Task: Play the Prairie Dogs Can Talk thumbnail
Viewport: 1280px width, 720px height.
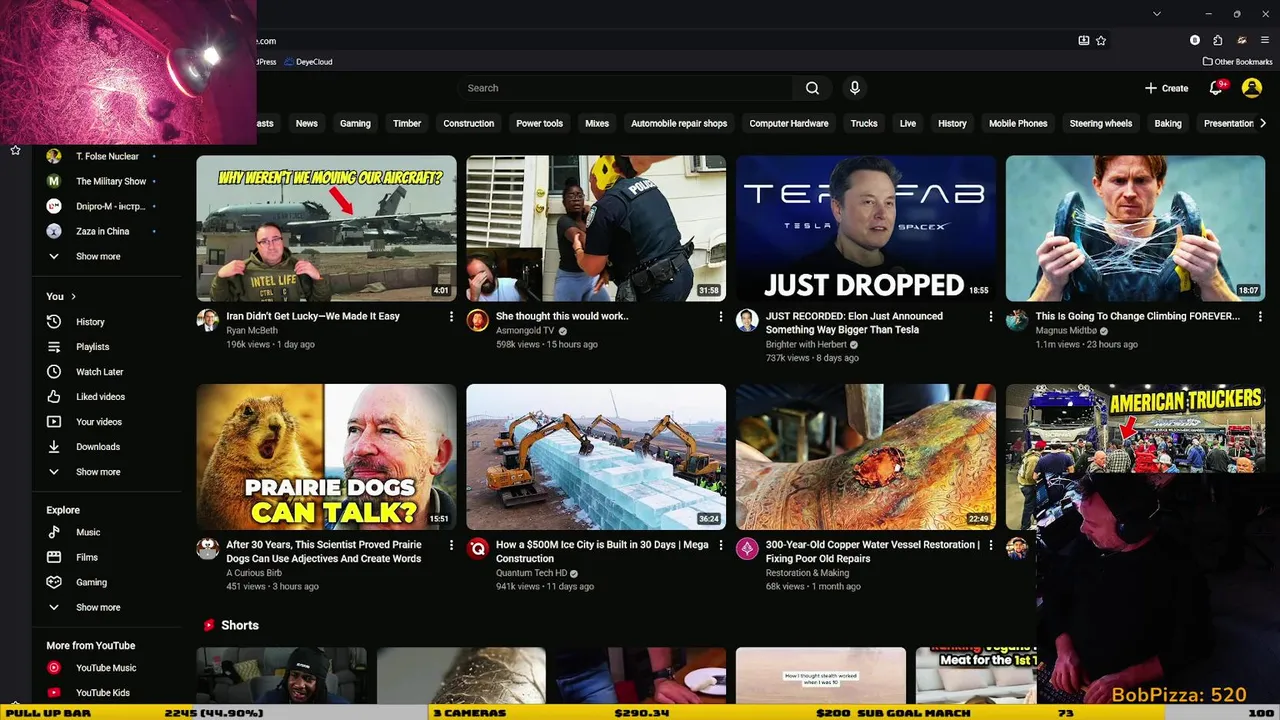Action: click(326, 457)
